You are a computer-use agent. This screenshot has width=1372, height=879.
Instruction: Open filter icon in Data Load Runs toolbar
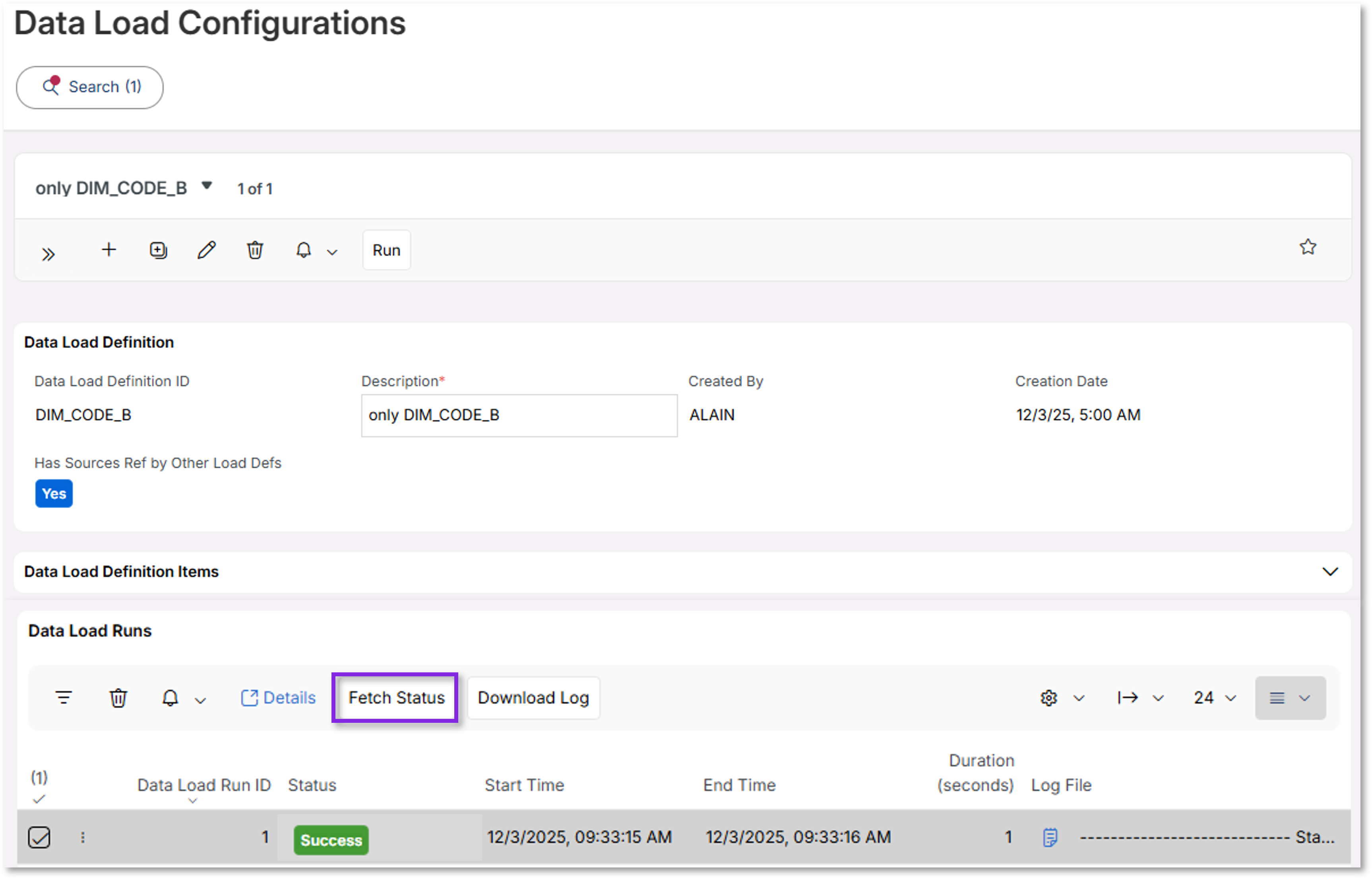click(x=64, y=697)
